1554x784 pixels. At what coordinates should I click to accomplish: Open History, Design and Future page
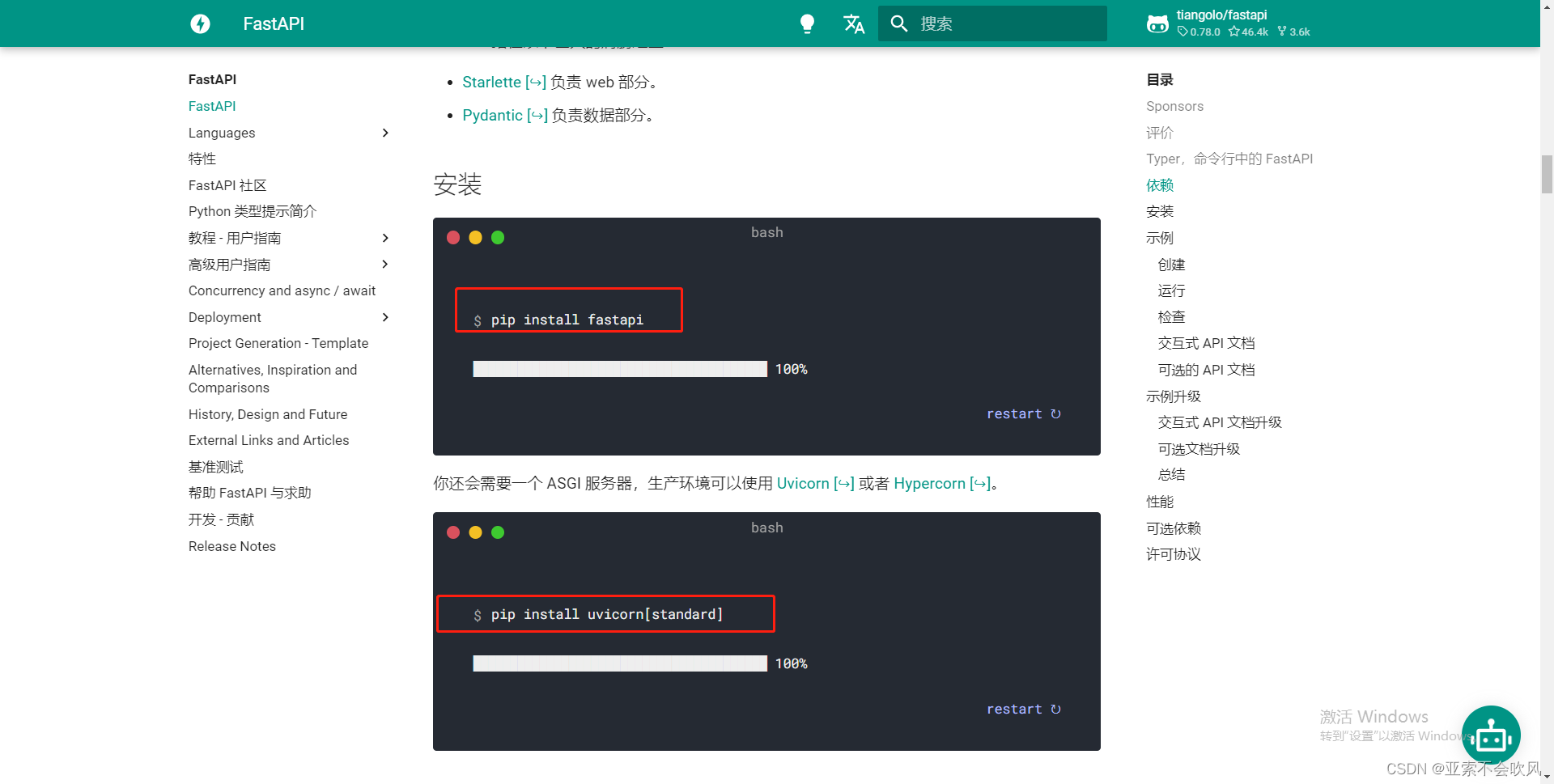(268, 414)
